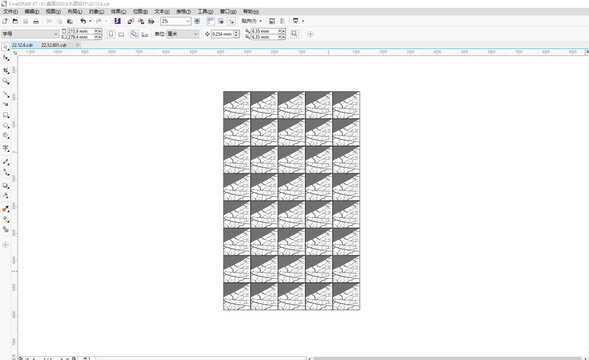The height and width of the screenshot is (360, 589).
Task: Click the Undo arrow icon
Action: pyautogui.click(x=83, y=21)
